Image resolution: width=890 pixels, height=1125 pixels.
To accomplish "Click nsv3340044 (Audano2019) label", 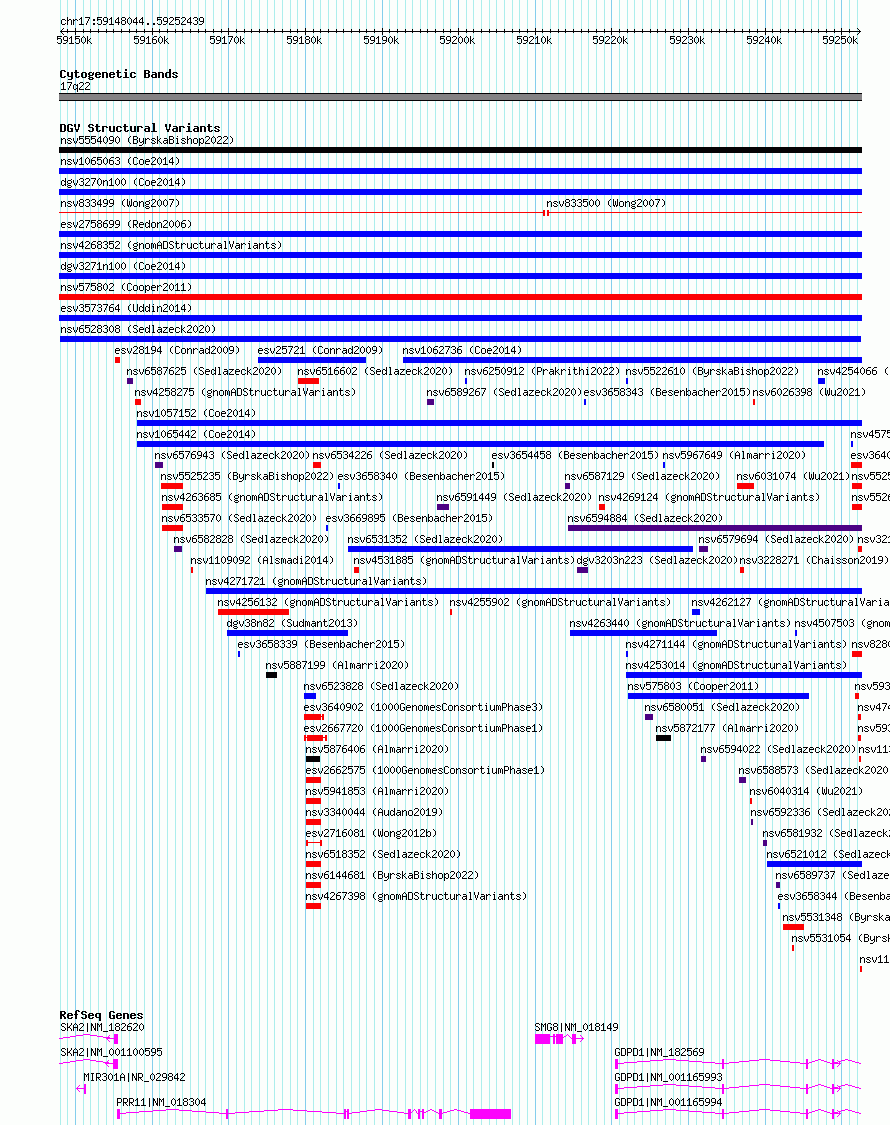I will (x=374, y=812).
